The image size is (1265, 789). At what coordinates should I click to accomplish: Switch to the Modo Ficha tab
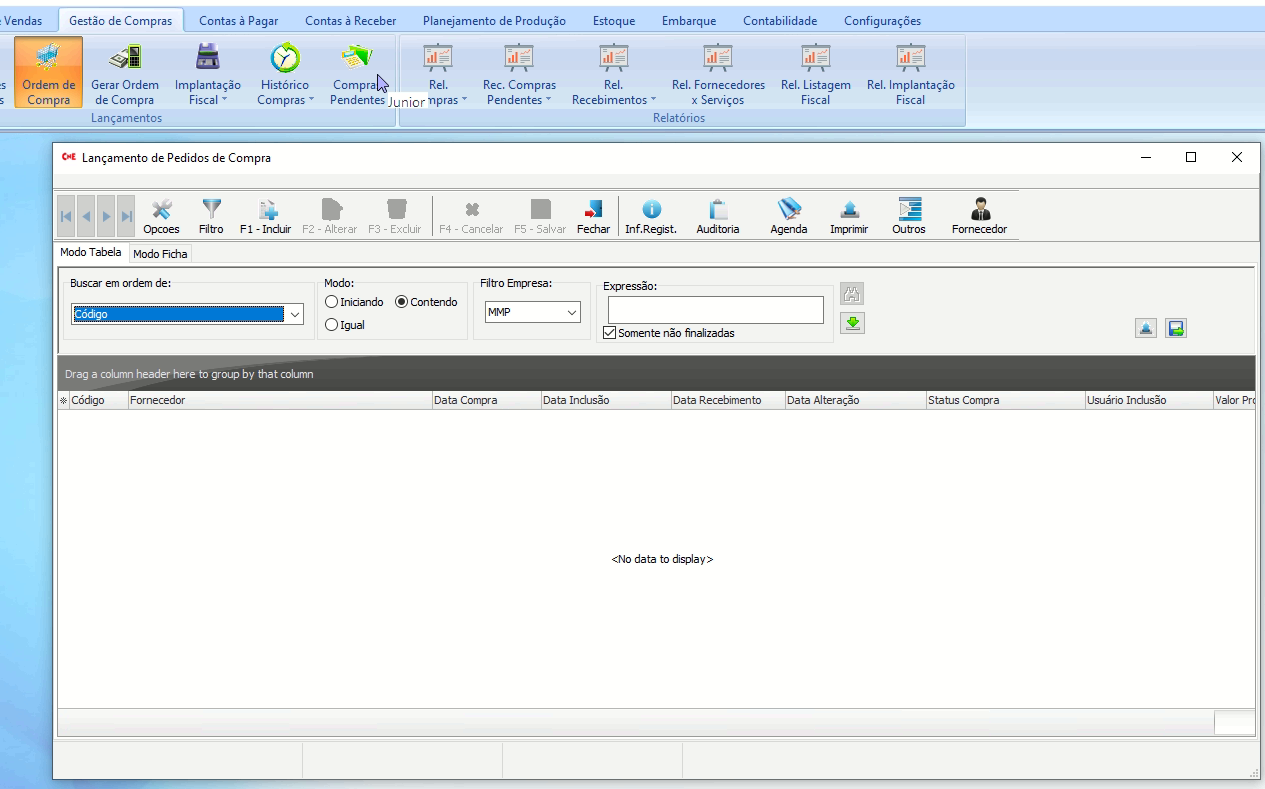click(x=160, y=254)
